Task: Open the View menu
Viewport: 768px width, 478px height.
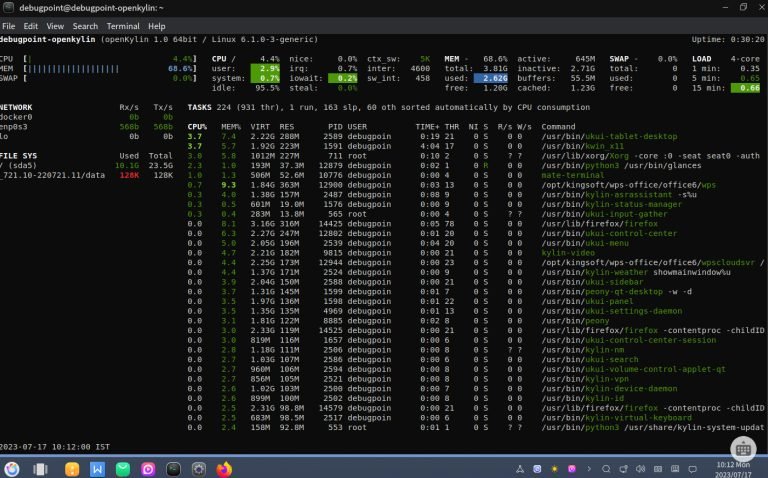Action: (55, 25)
